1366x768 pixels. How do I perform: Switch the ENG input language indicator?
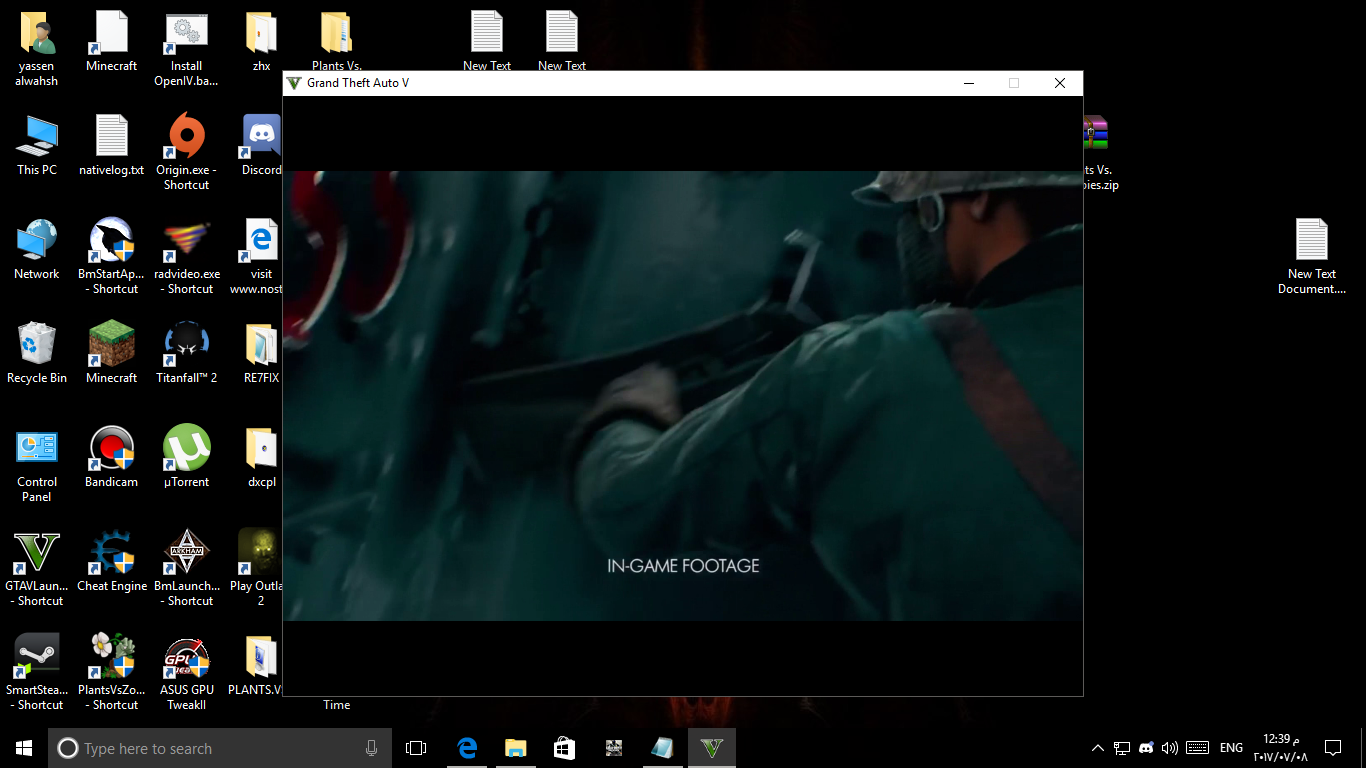coord(1232,748)
